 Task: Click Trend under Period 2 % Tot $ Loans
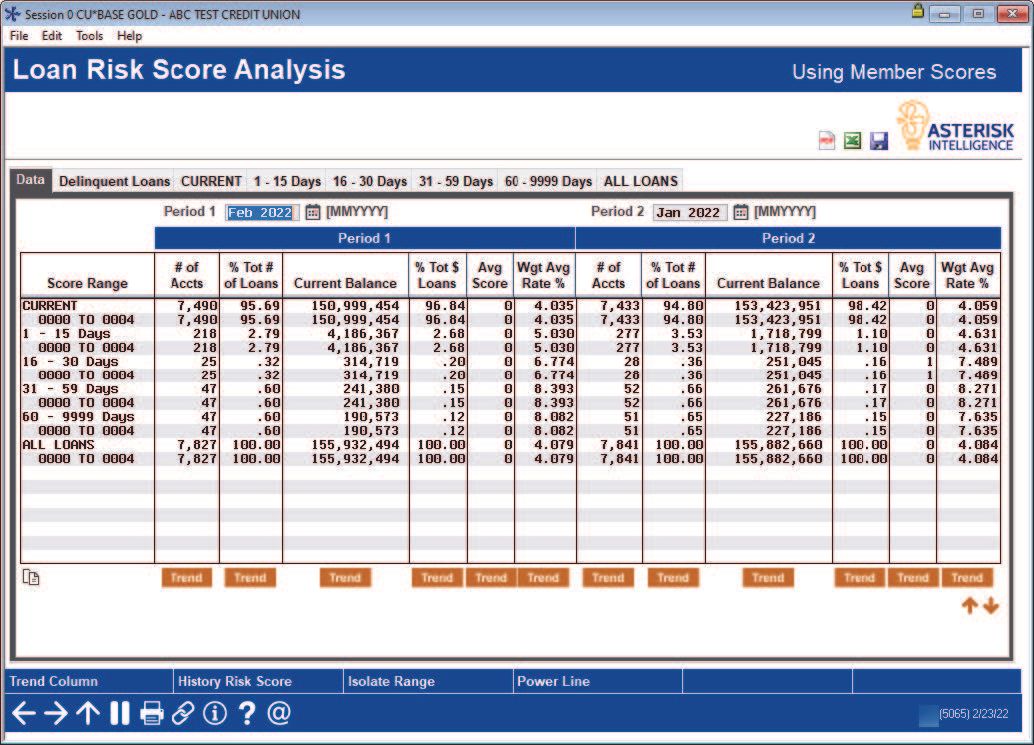pyautogui.click(x=860, y=578)
